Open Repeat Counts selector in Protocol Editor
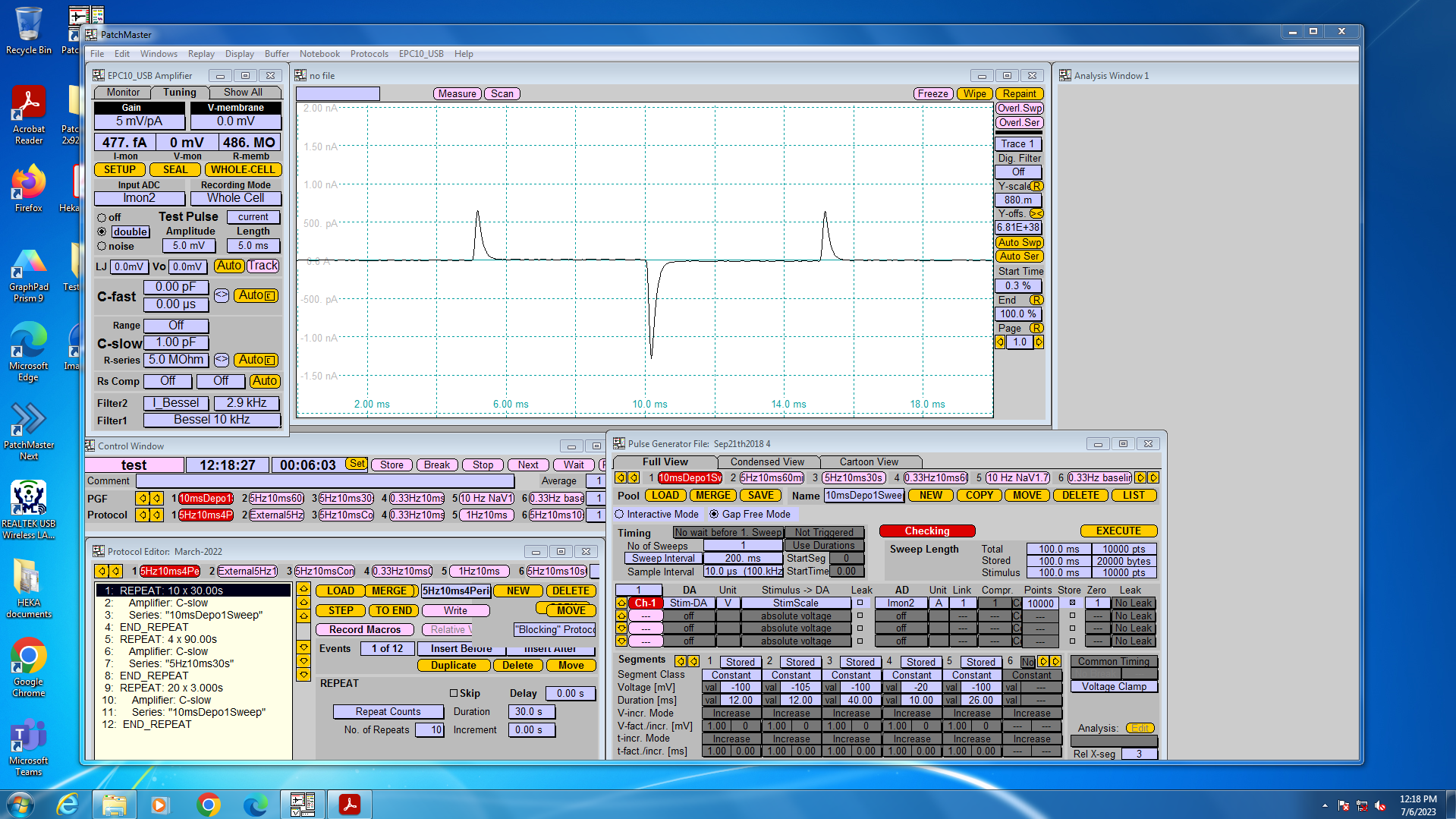The image size is (1456, 819). pyautogui.click(x=388, y=711)
